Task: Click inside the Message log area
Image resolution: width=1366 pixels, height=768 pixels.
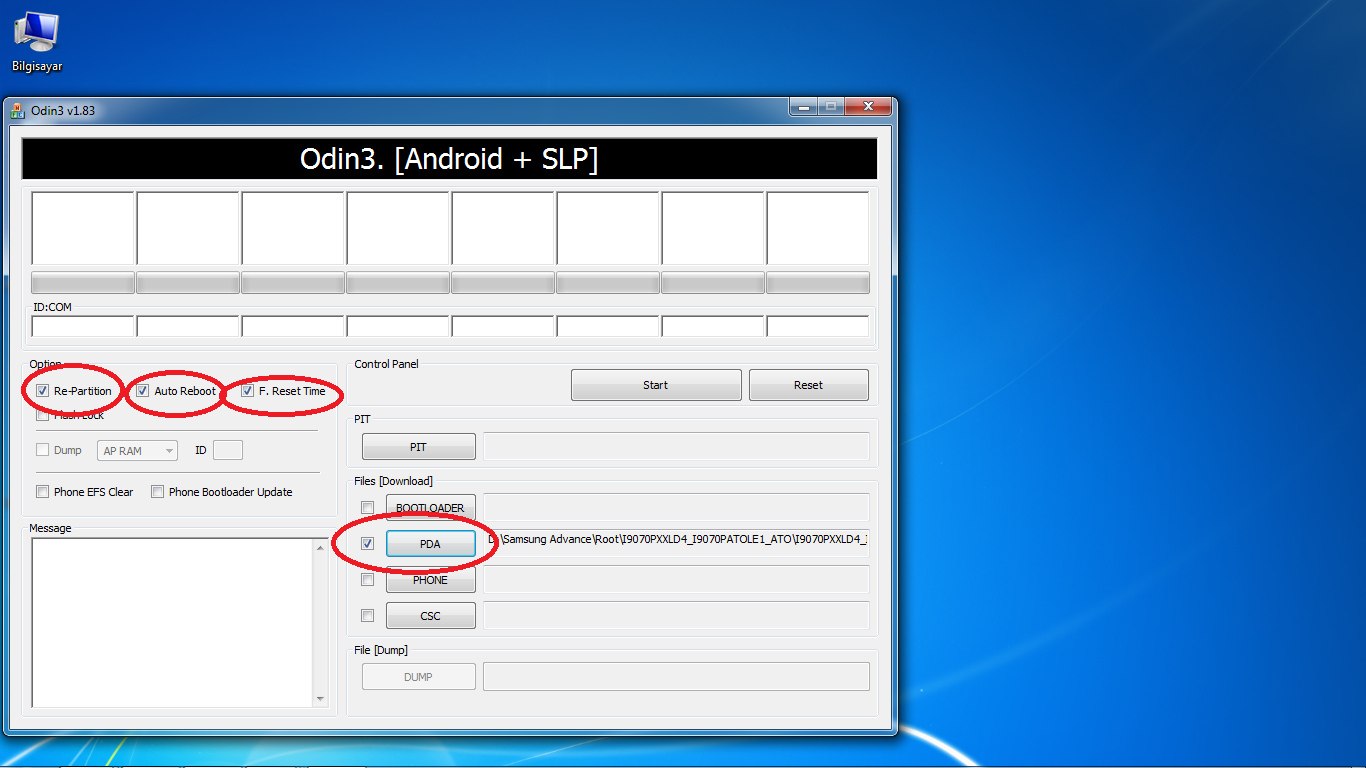Action: 172,623
